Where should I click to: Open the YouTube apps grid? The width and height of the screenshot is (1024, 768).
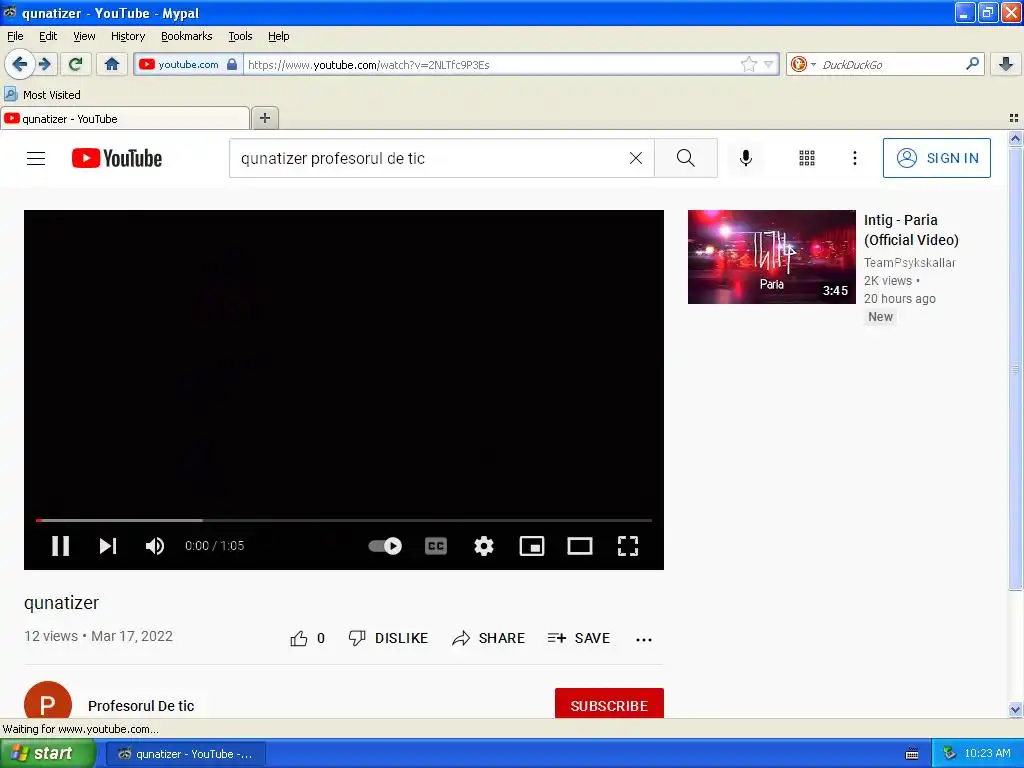(x=807, y=158)
